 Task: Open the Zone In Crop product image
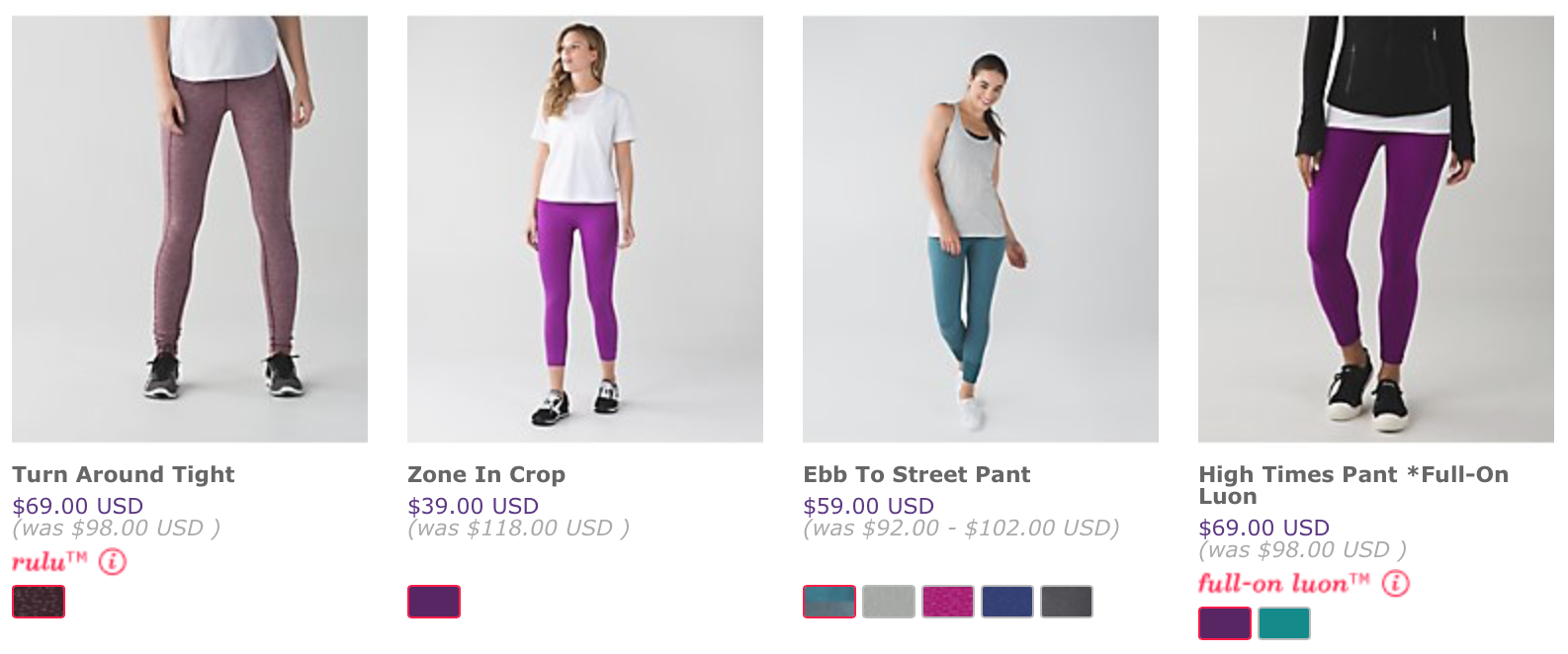click(585, 228)
